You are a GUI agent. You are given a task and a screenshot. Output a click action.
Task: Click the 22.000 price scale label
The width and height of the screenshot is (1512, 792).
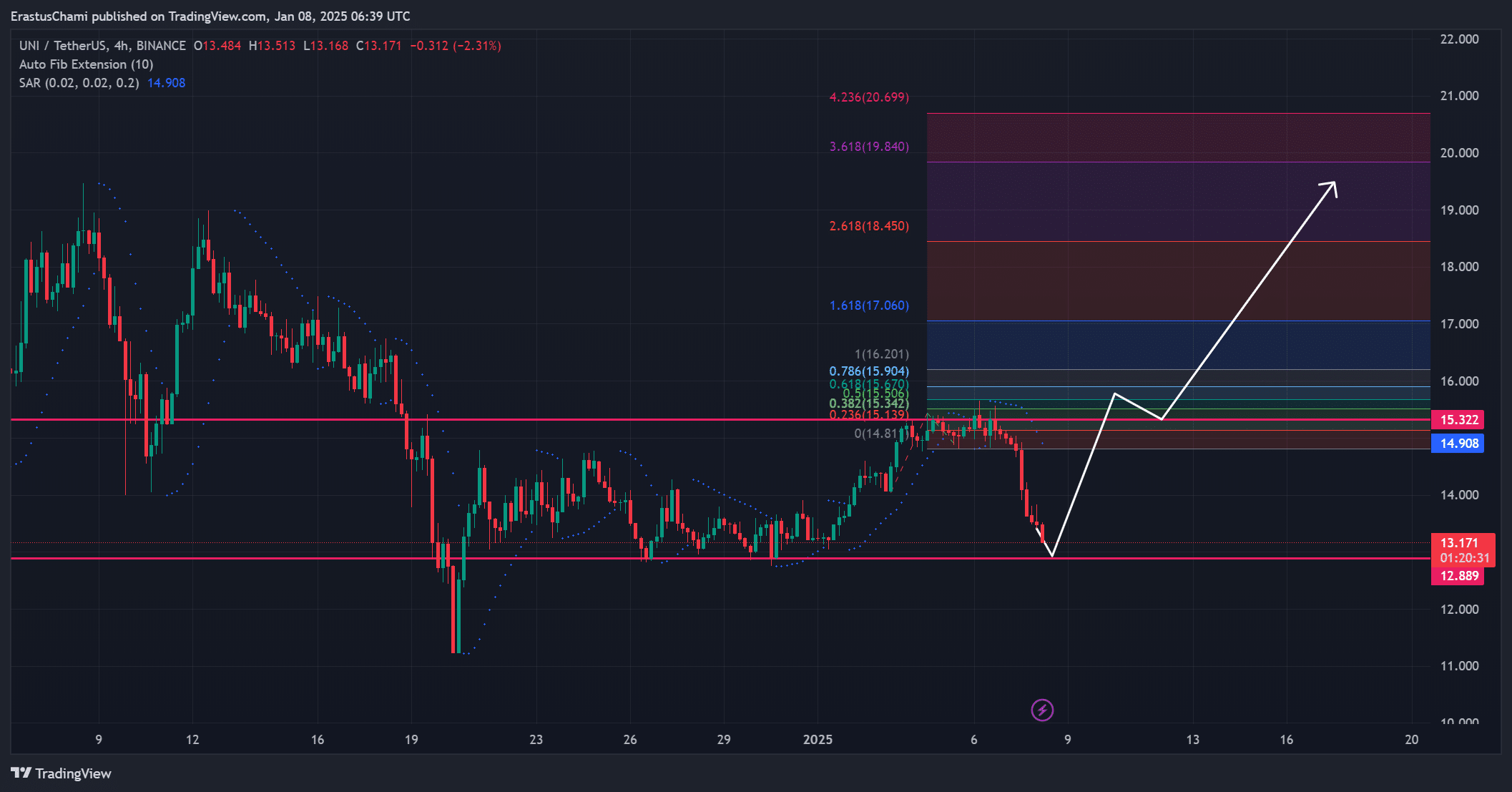pos(1459,39)
